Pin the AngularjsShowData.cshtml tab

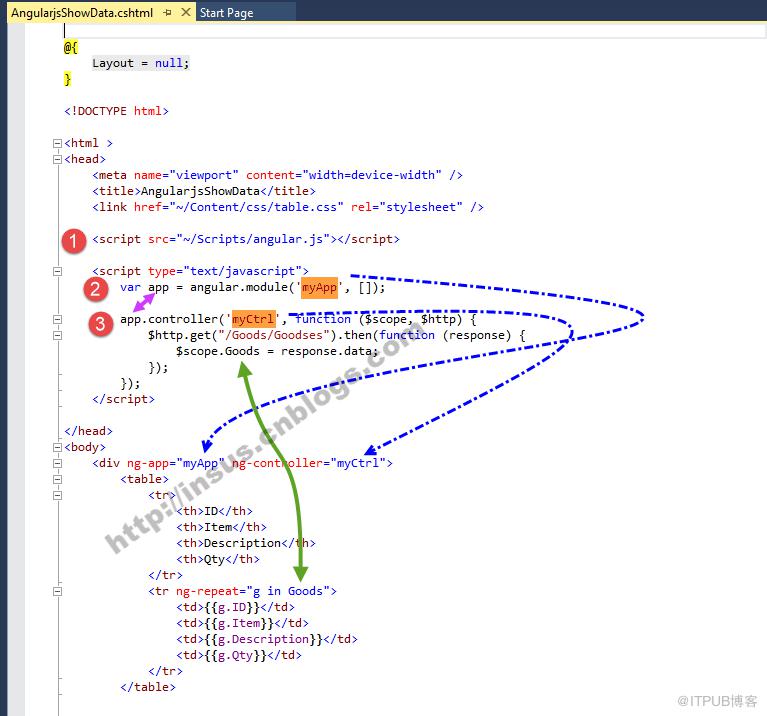(168, 13)
